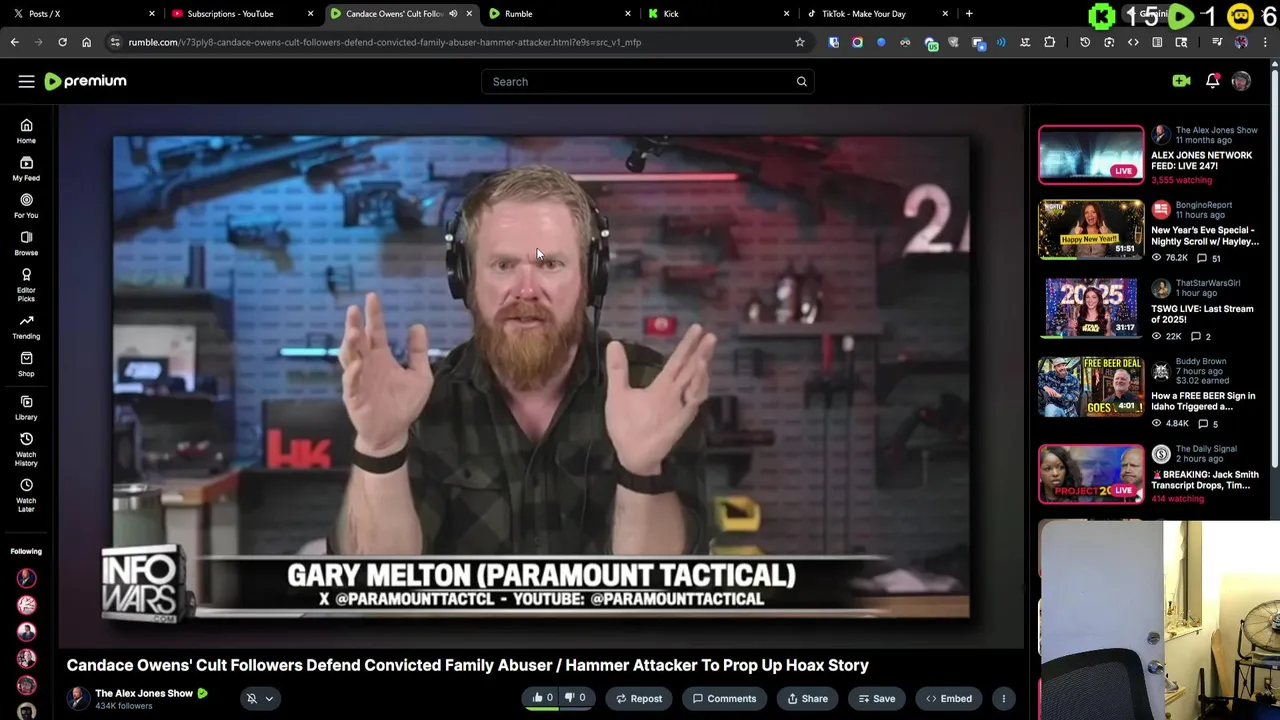Click the search magnifier icon

point(801,81)
